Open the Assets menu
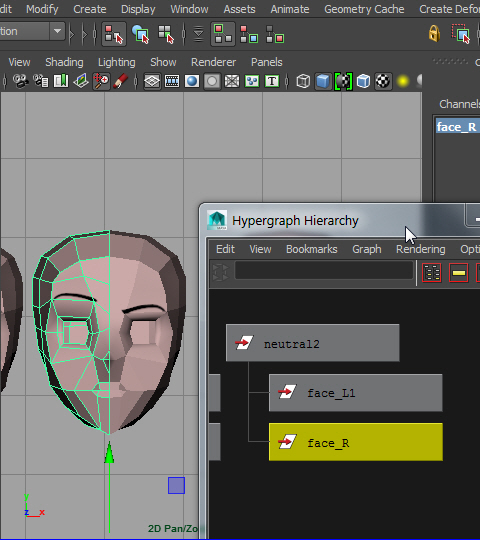480x540 pixels. (x=239, y=9)
